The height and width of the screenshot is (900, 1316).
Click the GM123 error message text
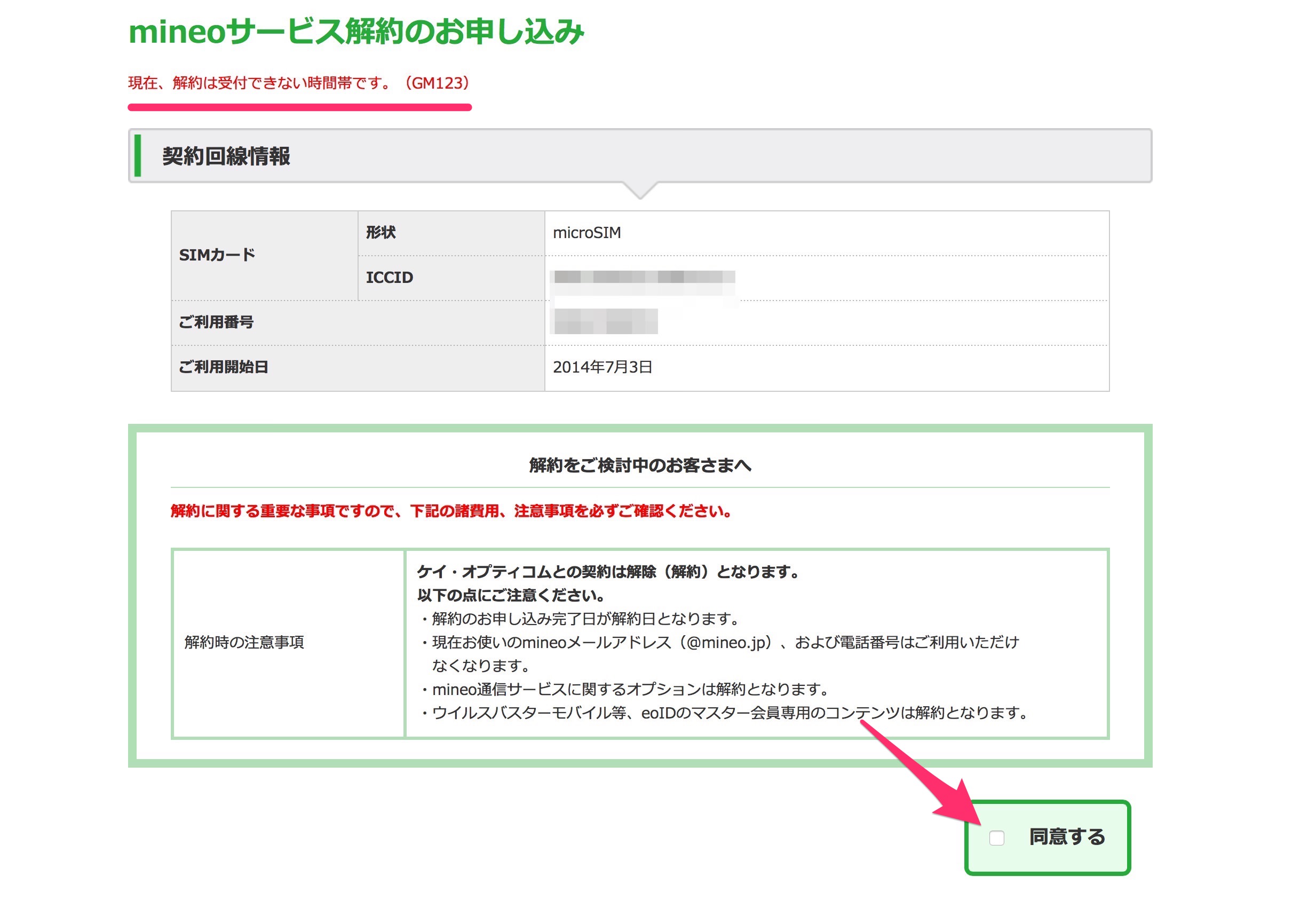tap(299, 83)
